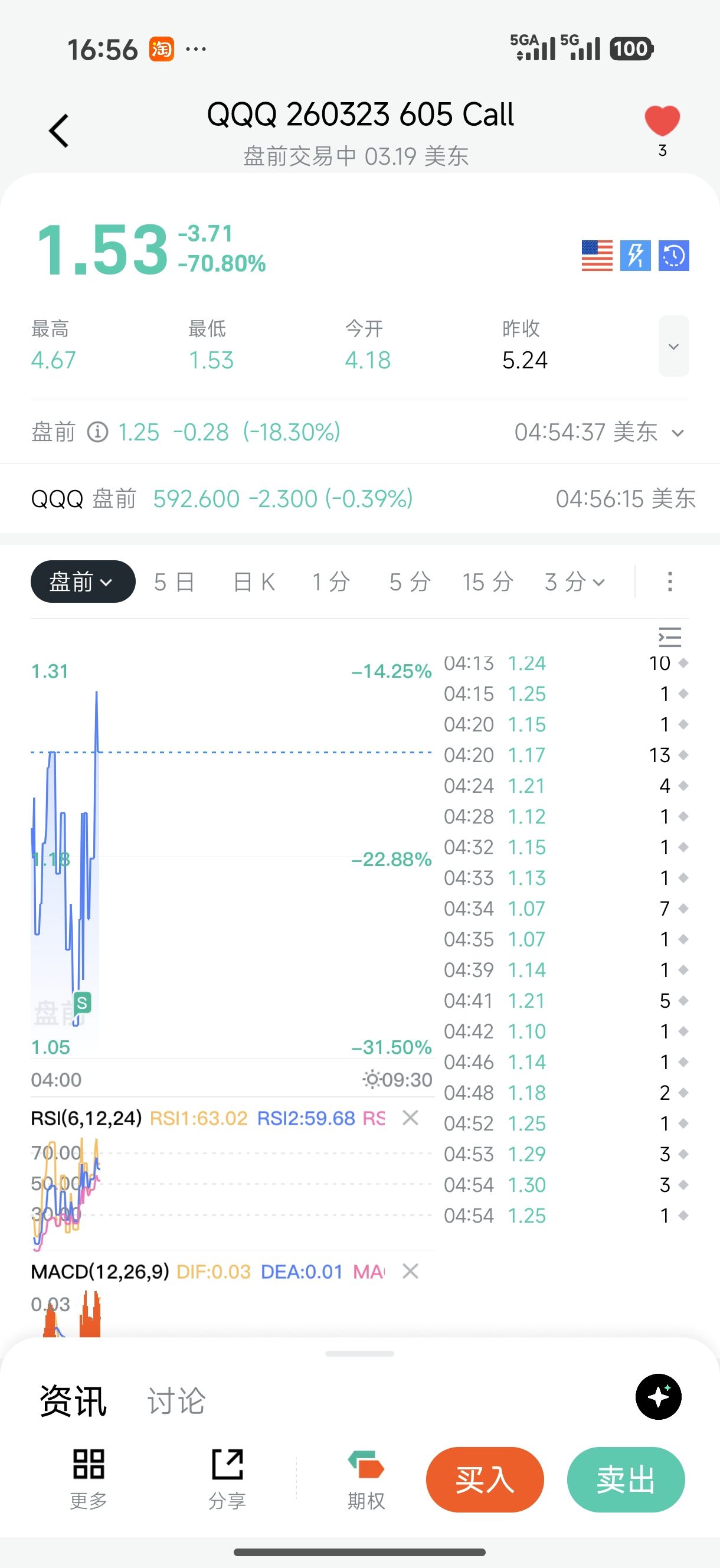The width and height of the screenshot is (720, 1568).
Task: Open the 3分 interval dropdown
Action: (x=575, y=582)
